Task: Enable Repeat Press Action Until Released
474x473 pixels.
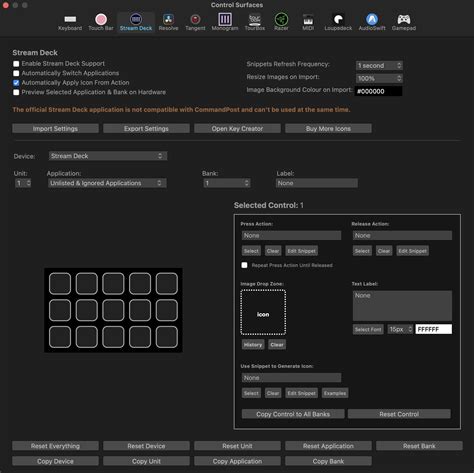Action: 244,265
